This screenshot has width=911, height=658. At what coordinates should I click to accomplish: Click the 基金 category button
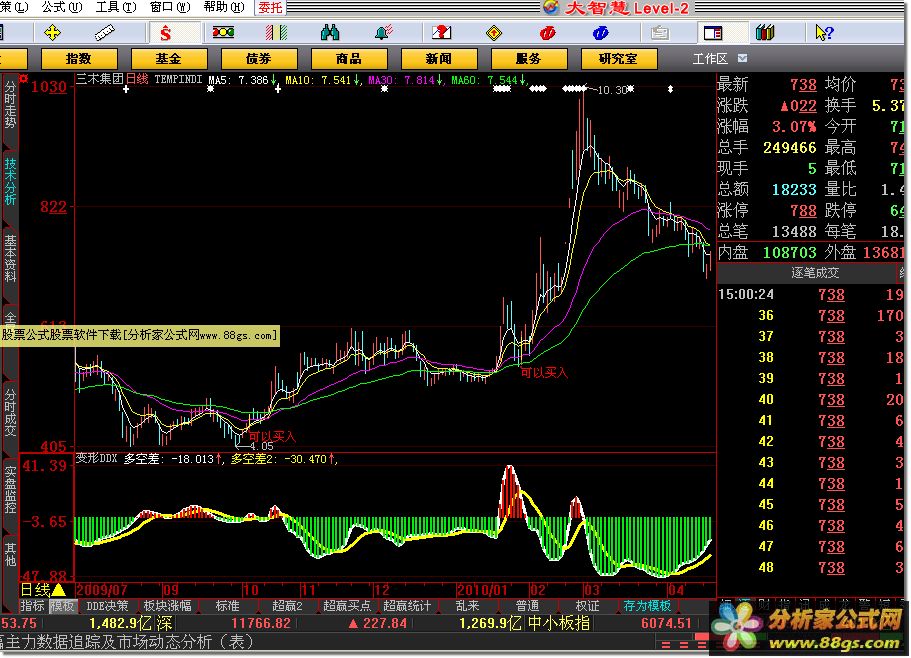[168, 59]
